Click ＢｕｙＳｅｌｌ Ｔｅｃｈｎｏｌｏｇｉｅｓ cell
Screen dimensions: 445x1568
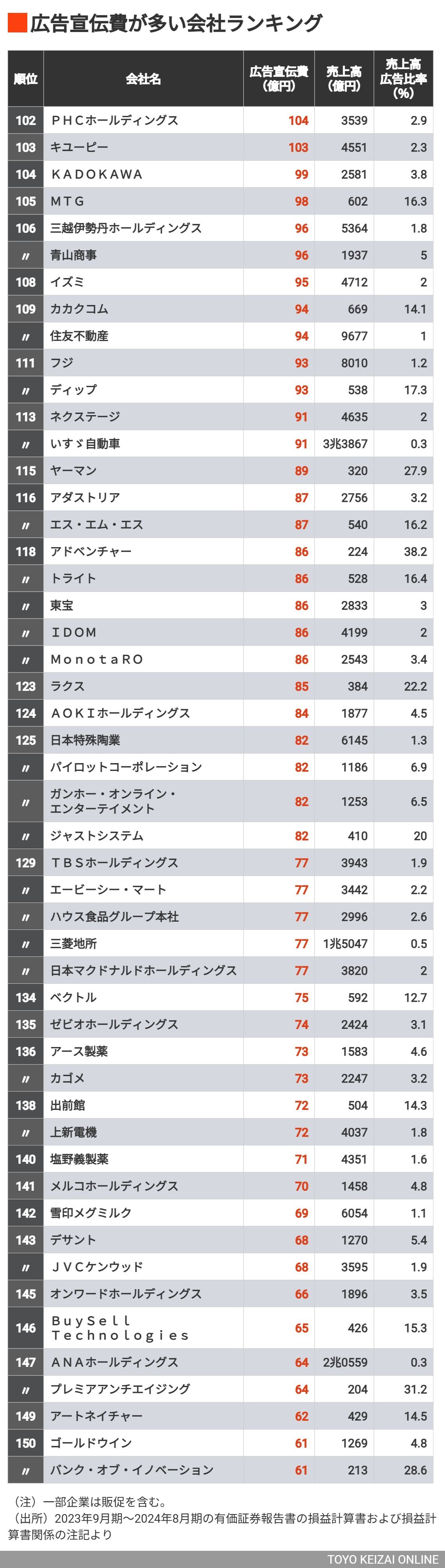(x=144, y=1327)
